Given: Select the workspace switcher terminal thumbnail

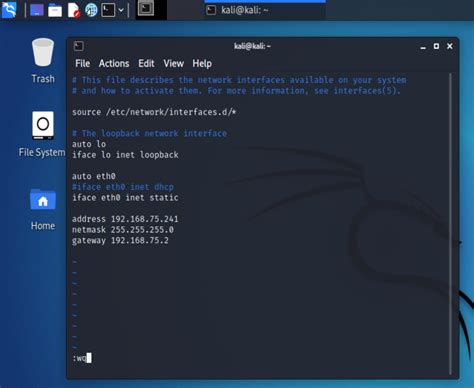Looking at the screenshot, I should point(146,9).
